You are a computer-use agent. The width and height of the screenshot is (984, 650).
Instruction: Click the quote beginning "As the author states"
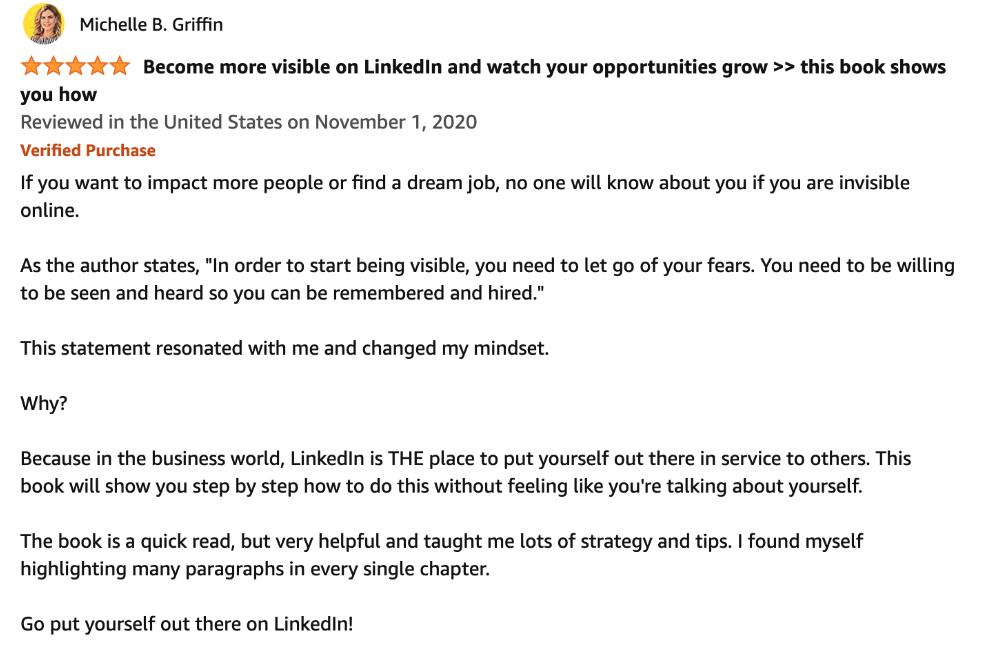(x=487, y=266)
